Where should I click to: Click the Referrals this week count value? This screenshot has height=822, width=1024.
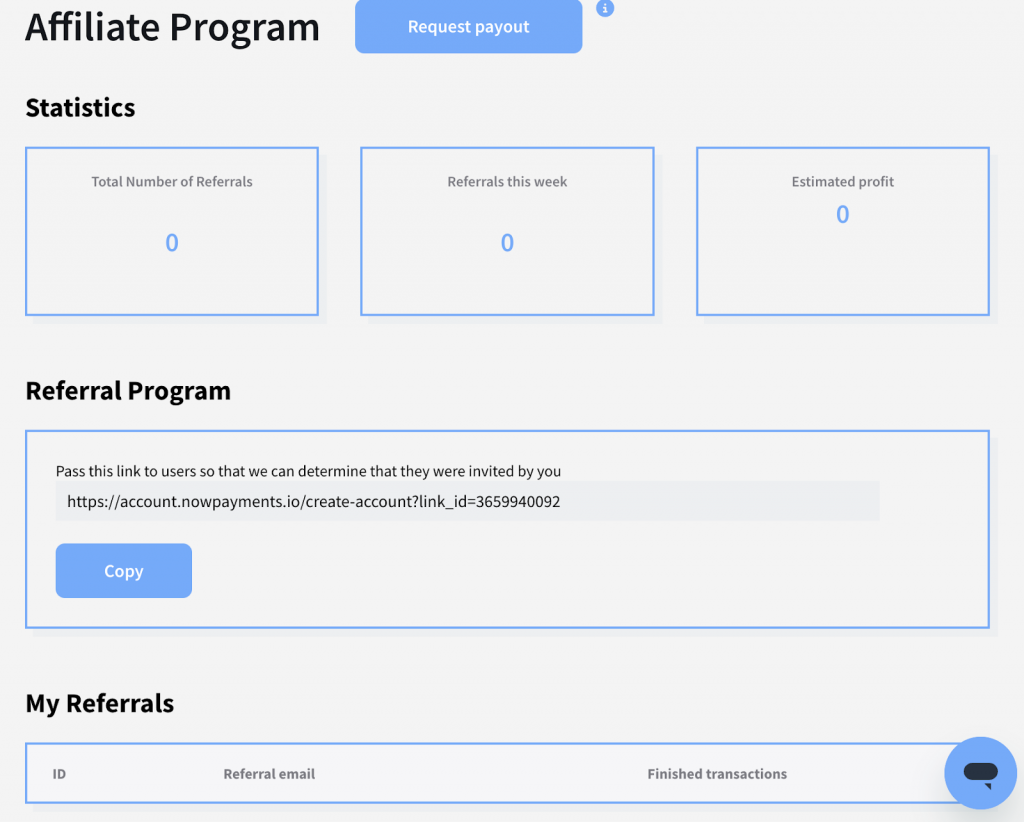(x=507, y=243)
